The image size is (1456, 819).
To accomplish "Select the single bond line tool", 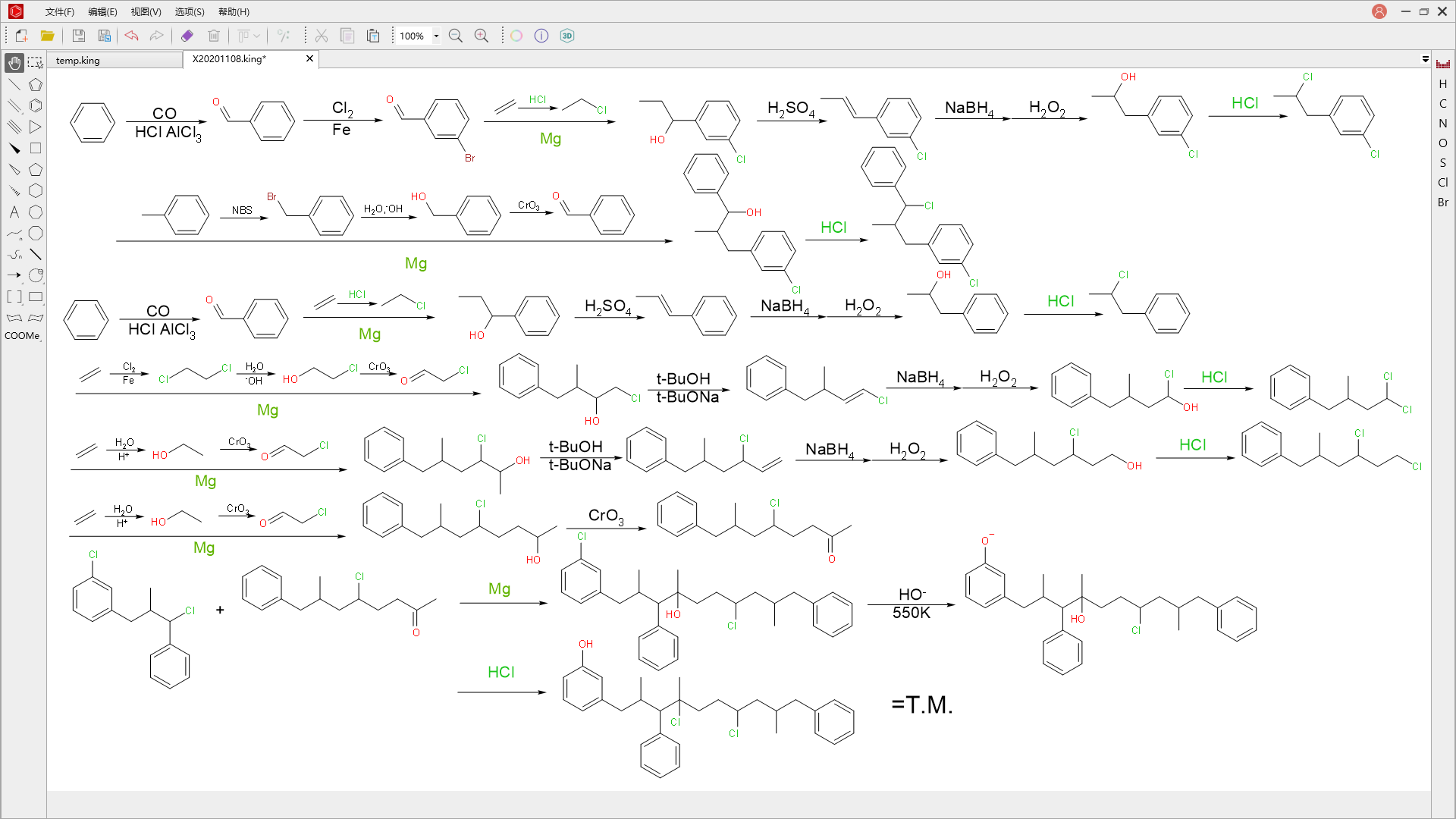I will [x=14, y=84].
